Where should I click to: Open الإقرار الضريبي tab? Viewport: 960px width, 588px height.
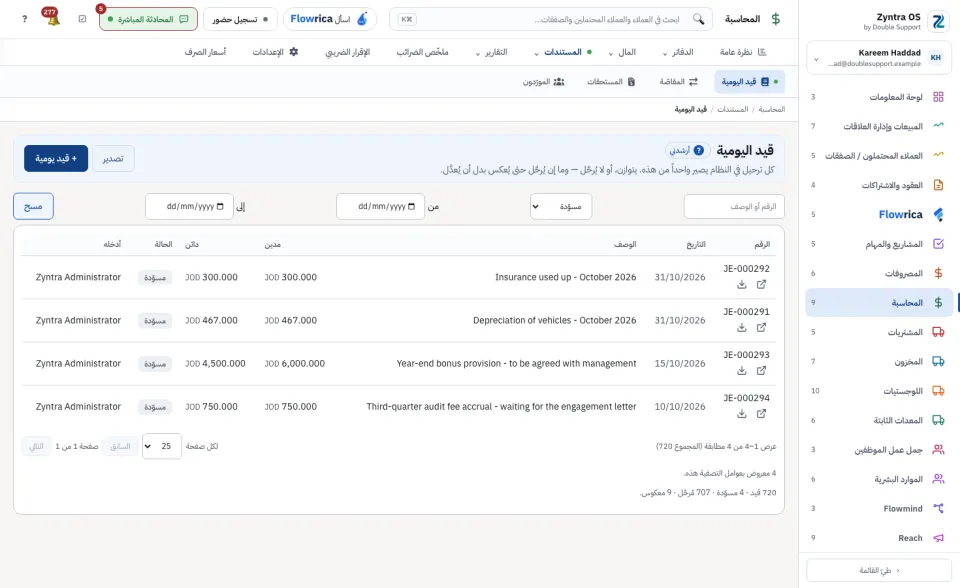[x=348, y=52]
